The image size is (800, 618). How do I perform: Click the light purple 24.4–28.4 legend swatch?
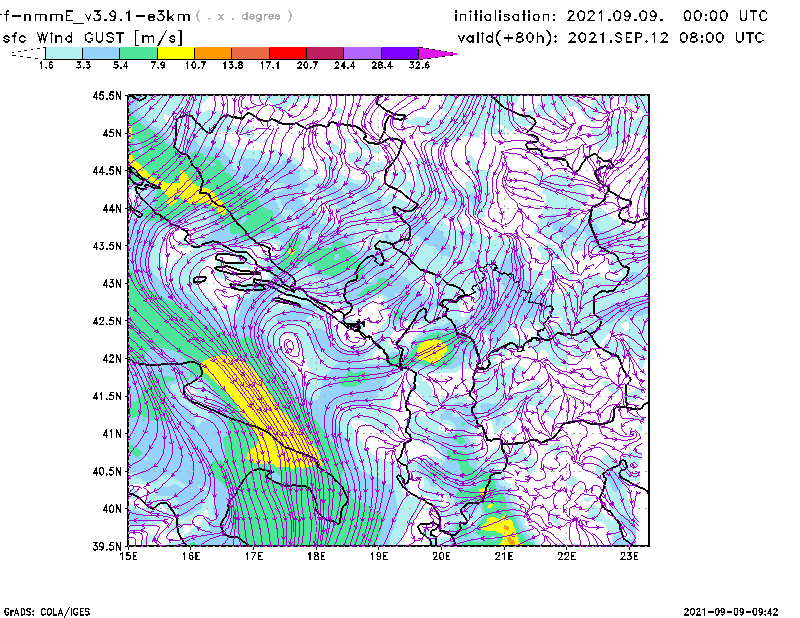362,53
